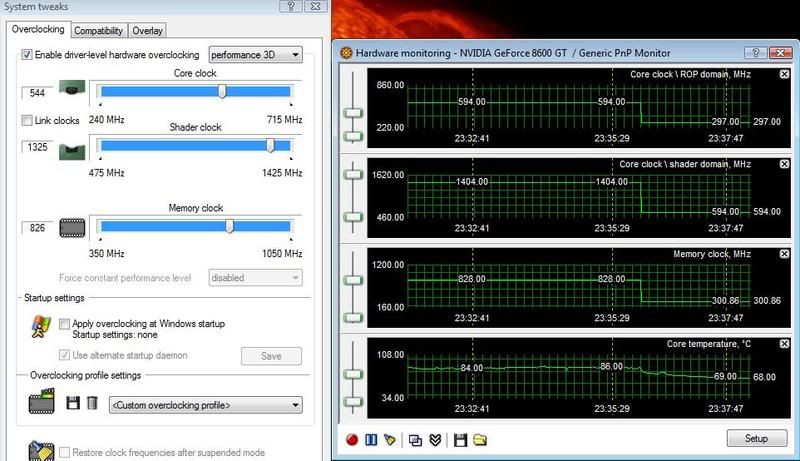Click the film clapper profile icon
Screen dimensions: 800x461
pos(41,401)
